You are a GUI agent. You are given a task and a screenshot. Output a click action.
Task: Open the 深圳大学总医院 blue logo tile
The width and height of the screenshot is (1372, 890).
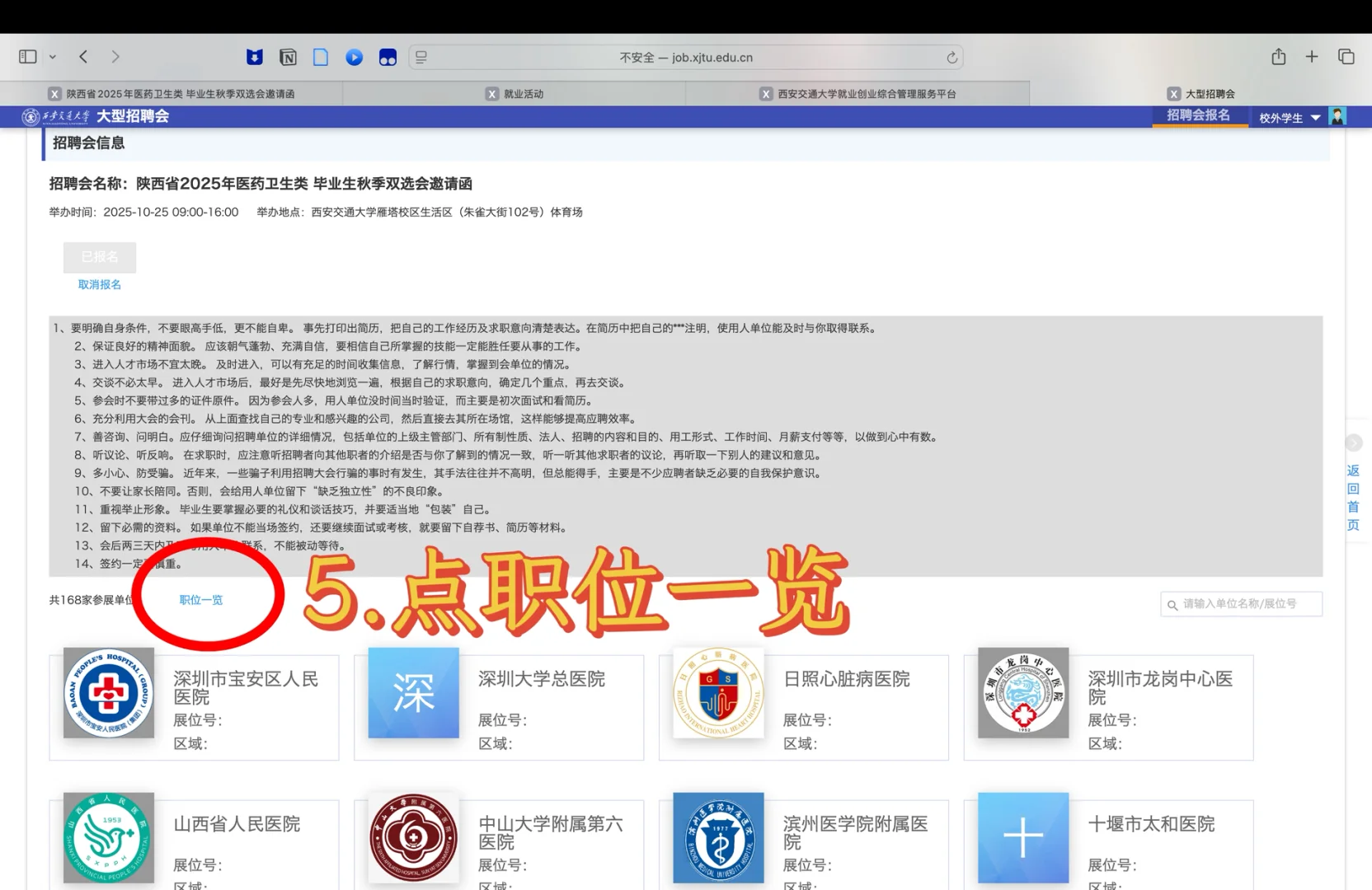pyautogui.click(x=414, y=692)
